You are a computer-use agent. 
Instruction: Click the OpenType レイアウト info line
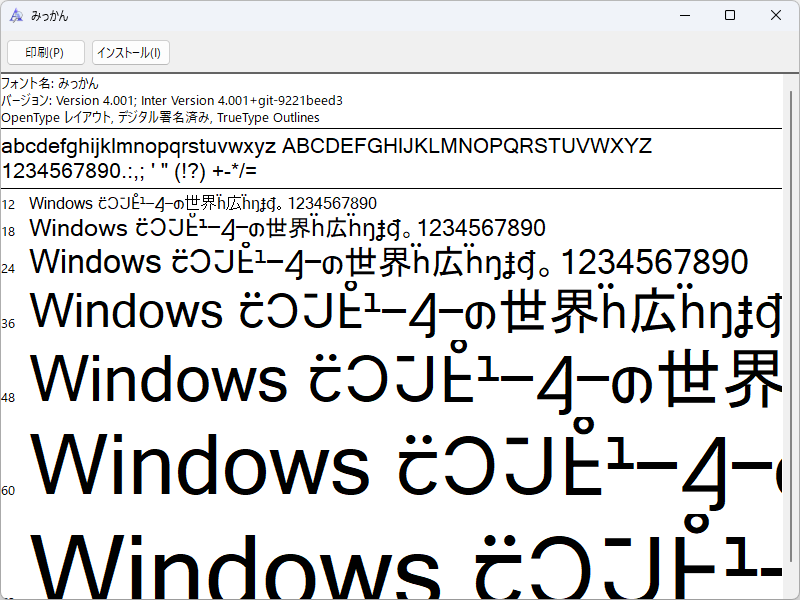click(160, 118)
